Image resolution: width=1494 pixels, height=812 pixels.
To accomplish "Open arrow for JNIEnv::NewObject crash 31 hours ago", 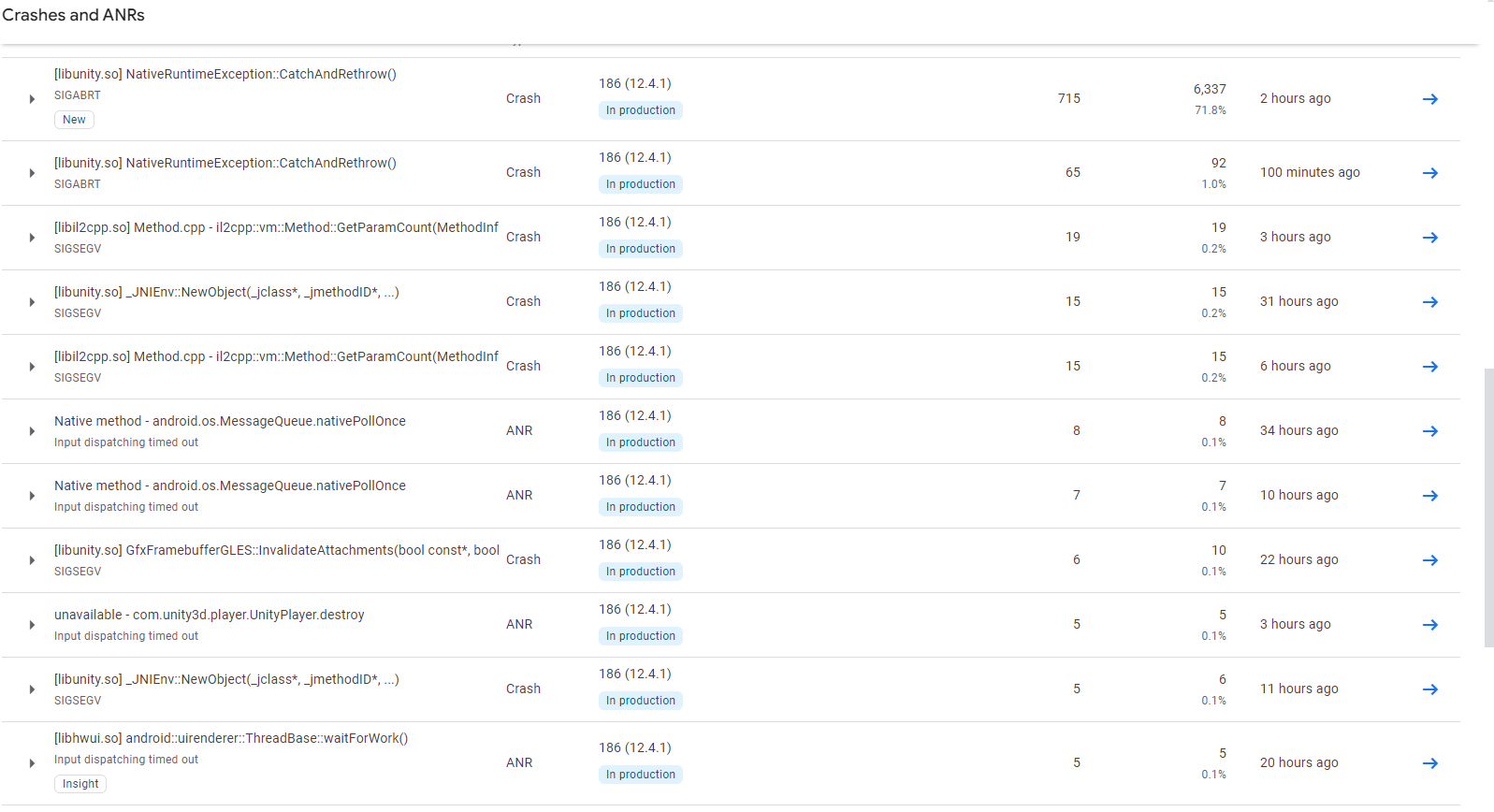I will (x=1429, y=302).
